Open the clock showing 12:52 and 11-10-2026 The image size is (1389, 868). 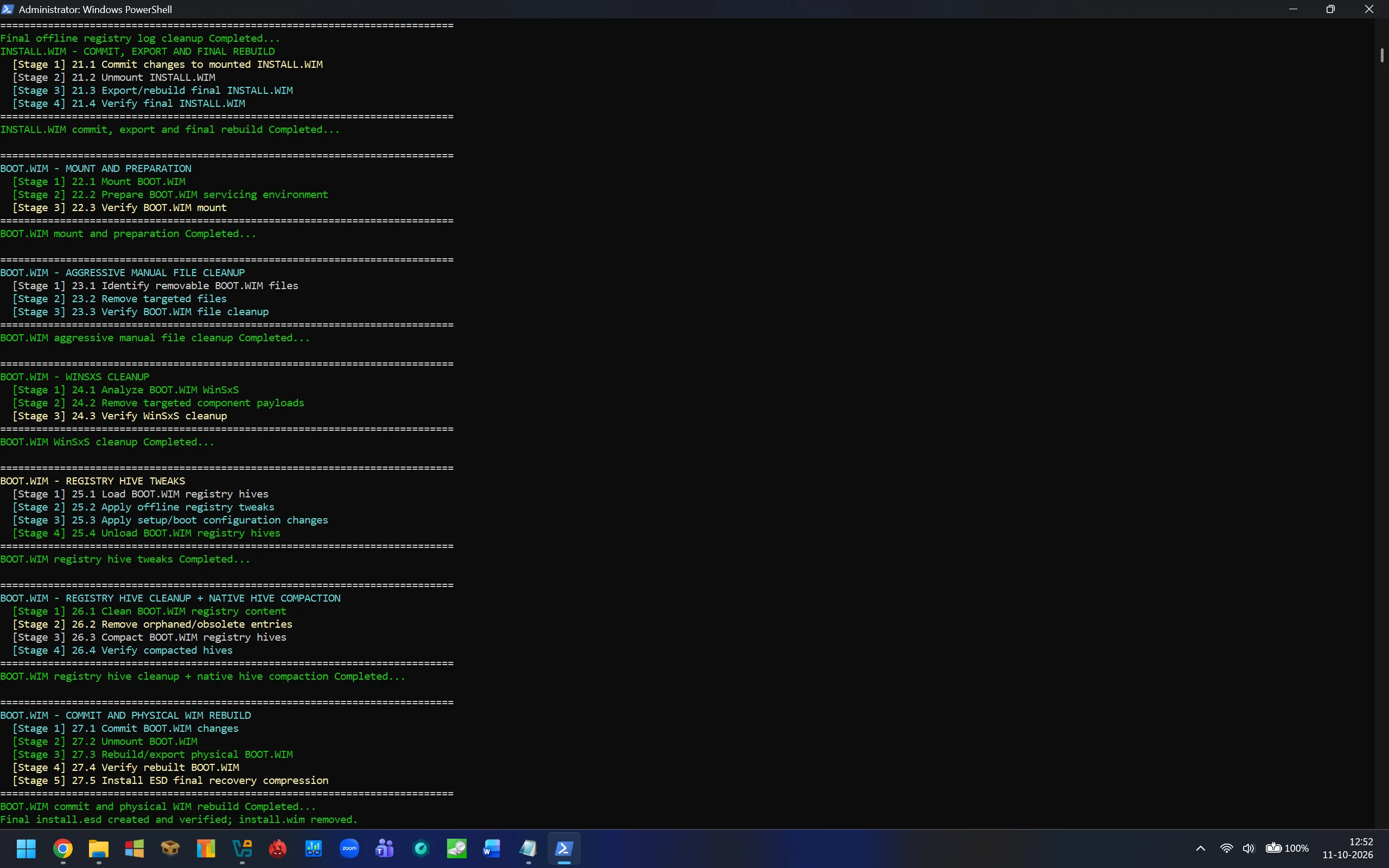click(1348, 848)
